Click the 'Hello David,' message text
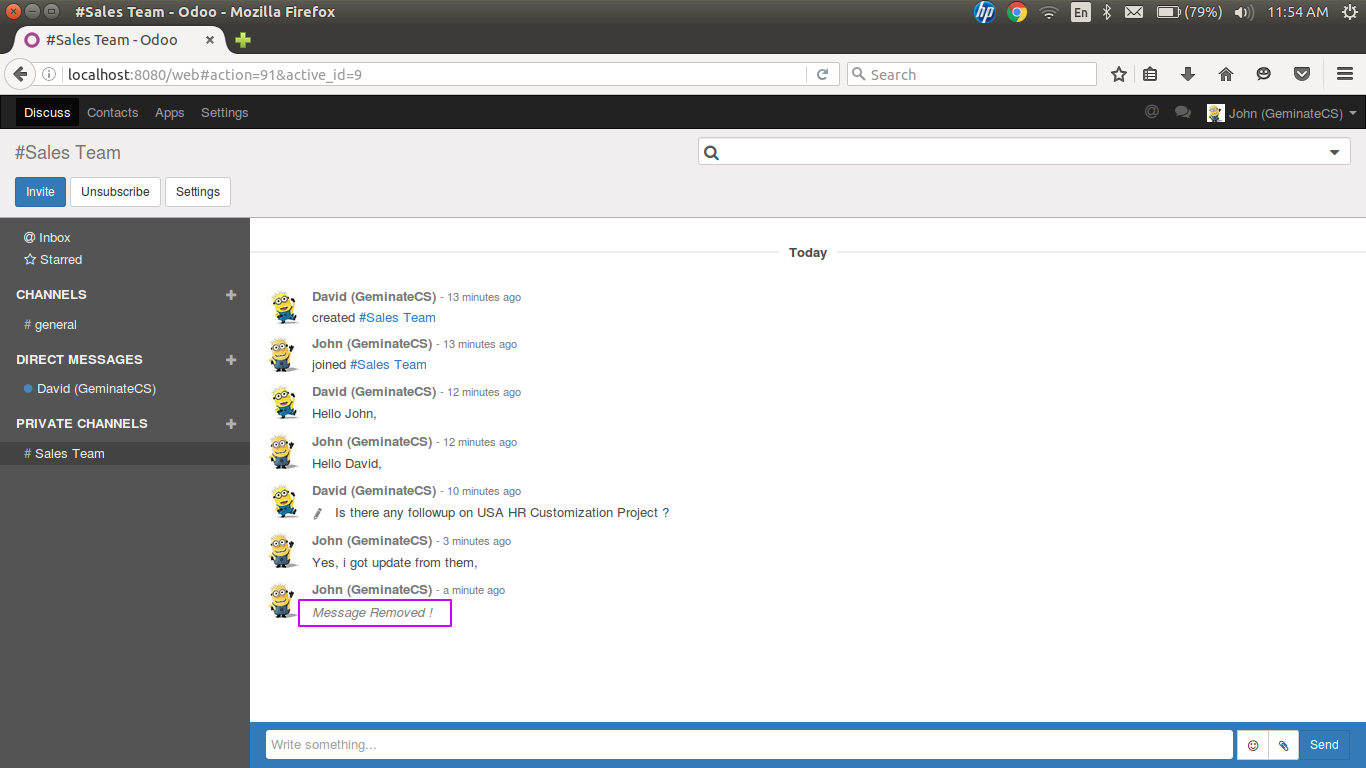Viewport: 1366px width, 768px height. pos(347,464)
